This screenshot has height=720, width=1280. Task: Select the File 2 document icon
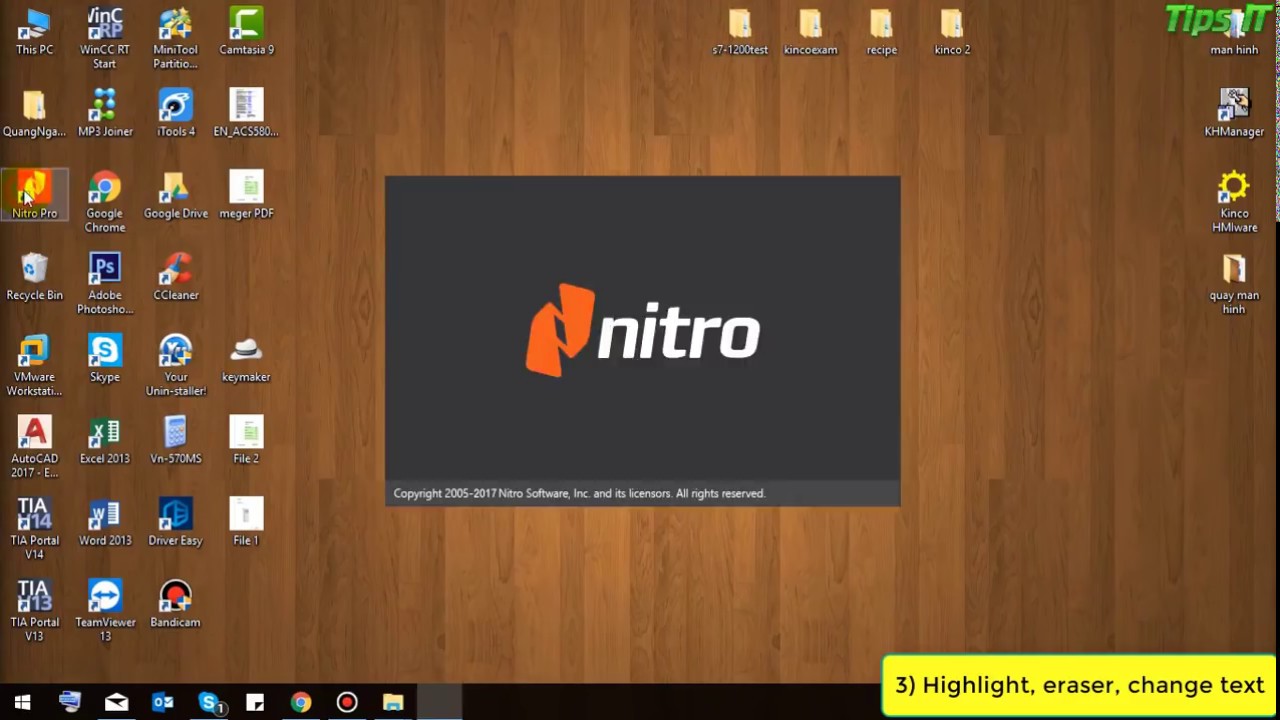[x=246, y=441]
